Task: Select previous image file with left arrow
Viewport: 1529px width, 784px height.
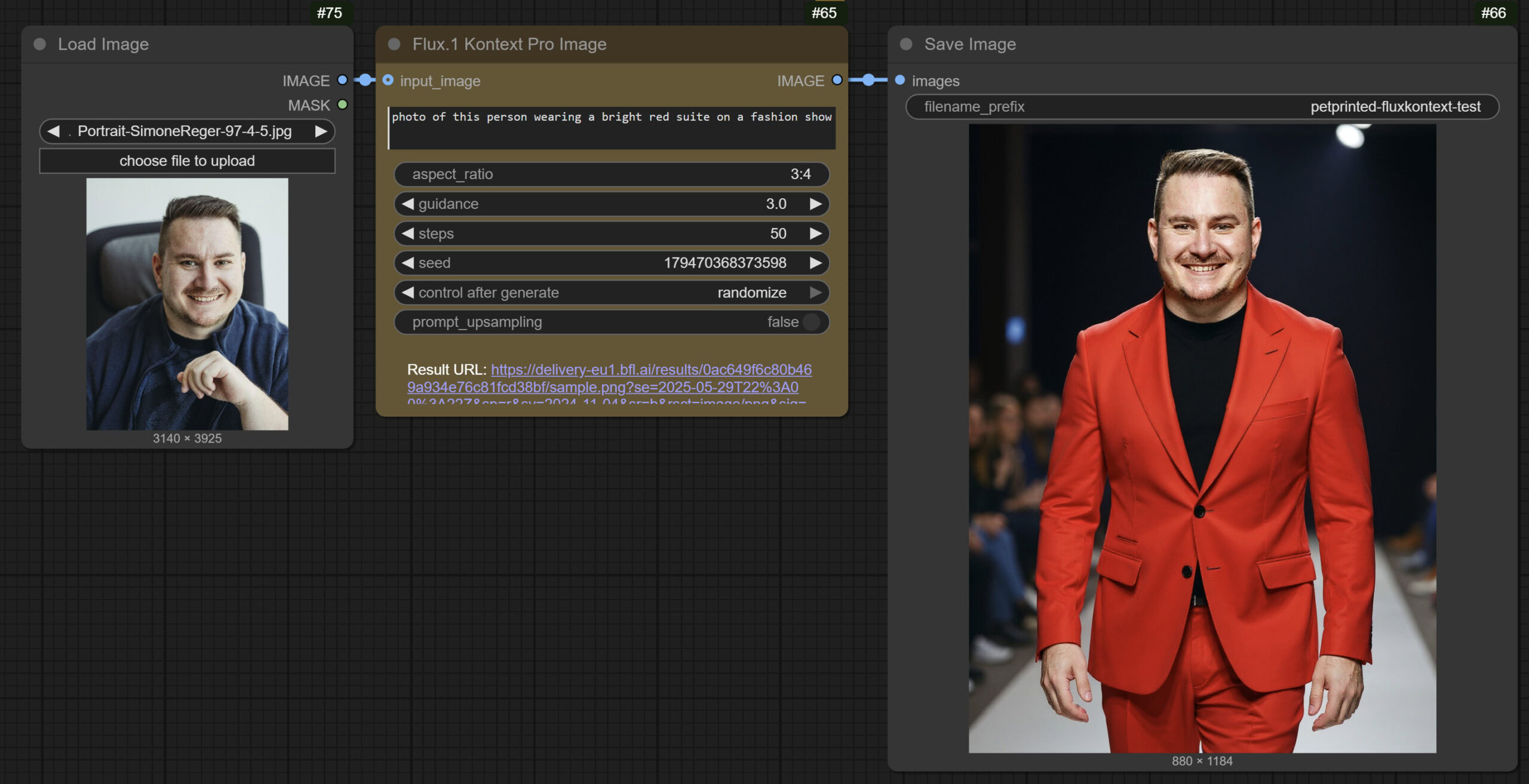Action: tap(54, 131)
